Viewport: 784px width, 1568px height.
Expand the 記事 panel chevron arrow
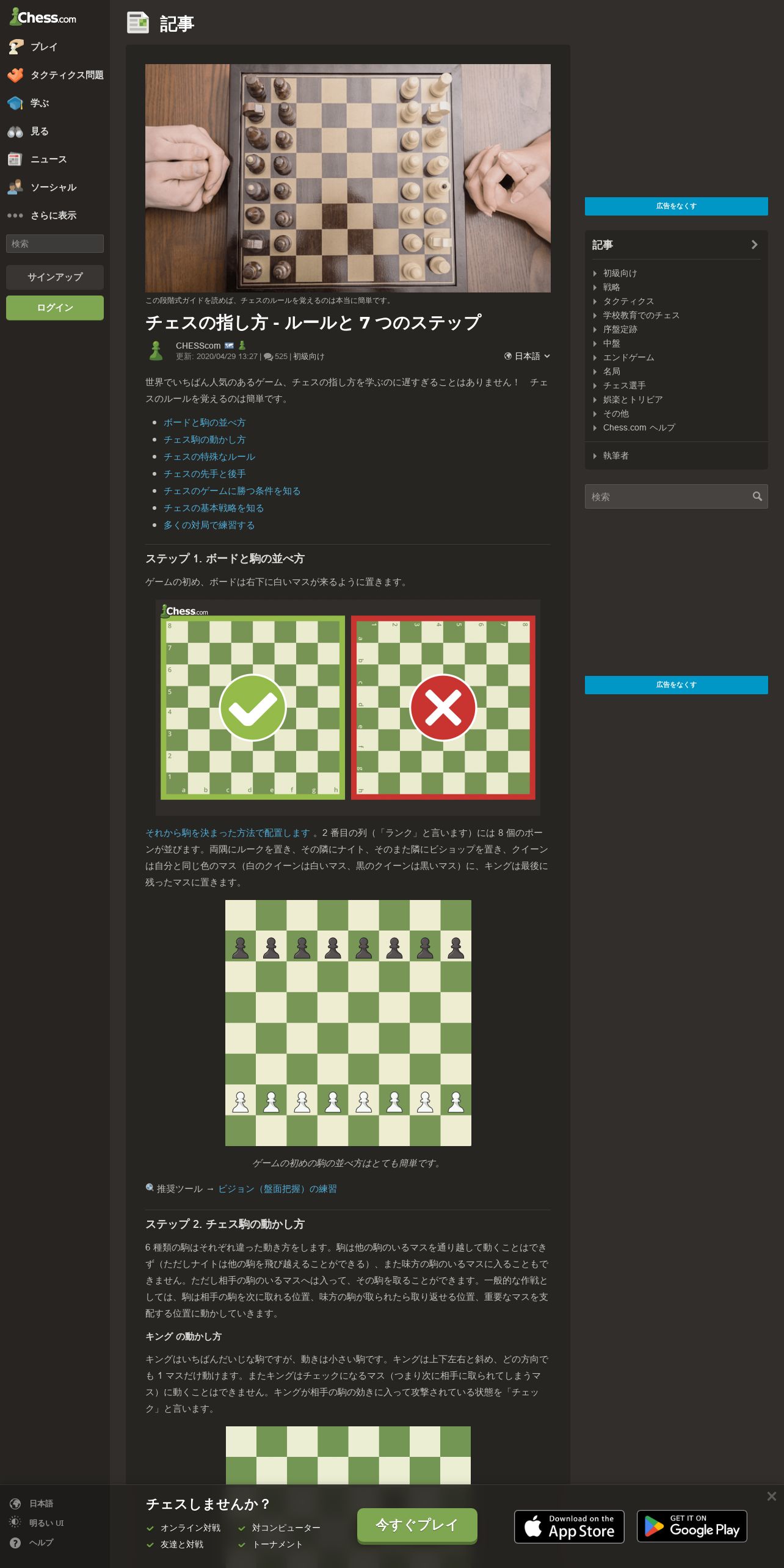click(x=755, y=245)
